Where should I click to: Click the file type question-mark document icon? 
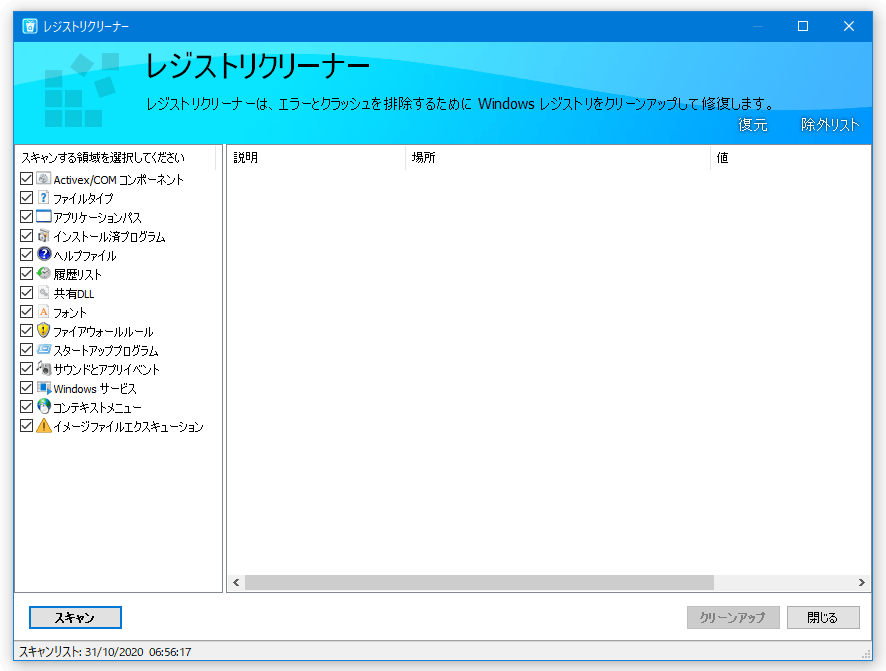tap(44, 198)
